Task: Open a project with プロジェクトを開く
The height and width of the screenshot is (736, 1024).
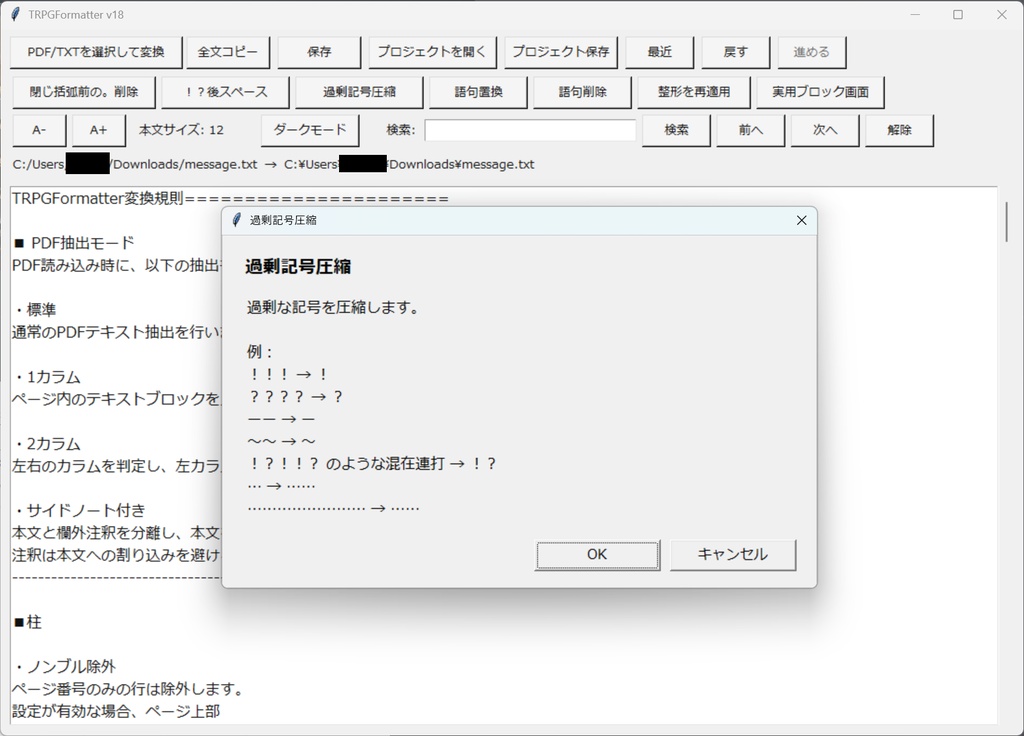Action: coord(432,52)
